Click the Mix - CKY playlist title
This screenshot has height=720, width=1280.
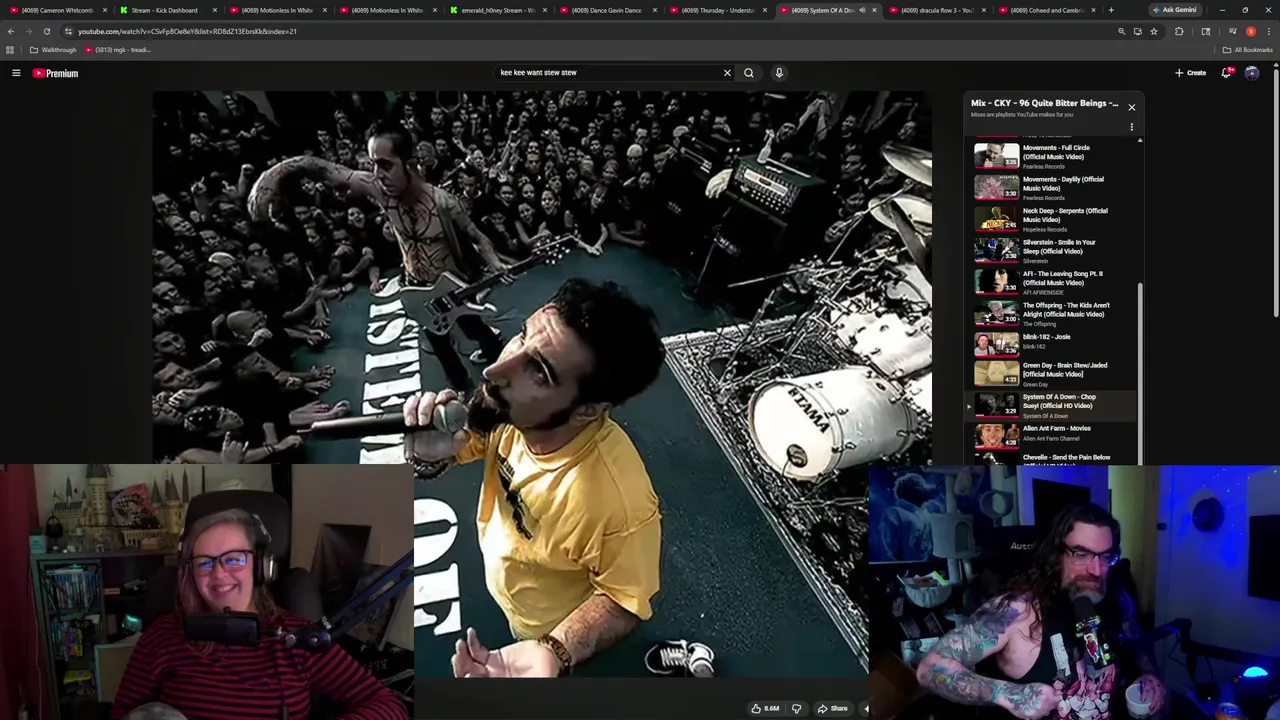coord(1044,103)
